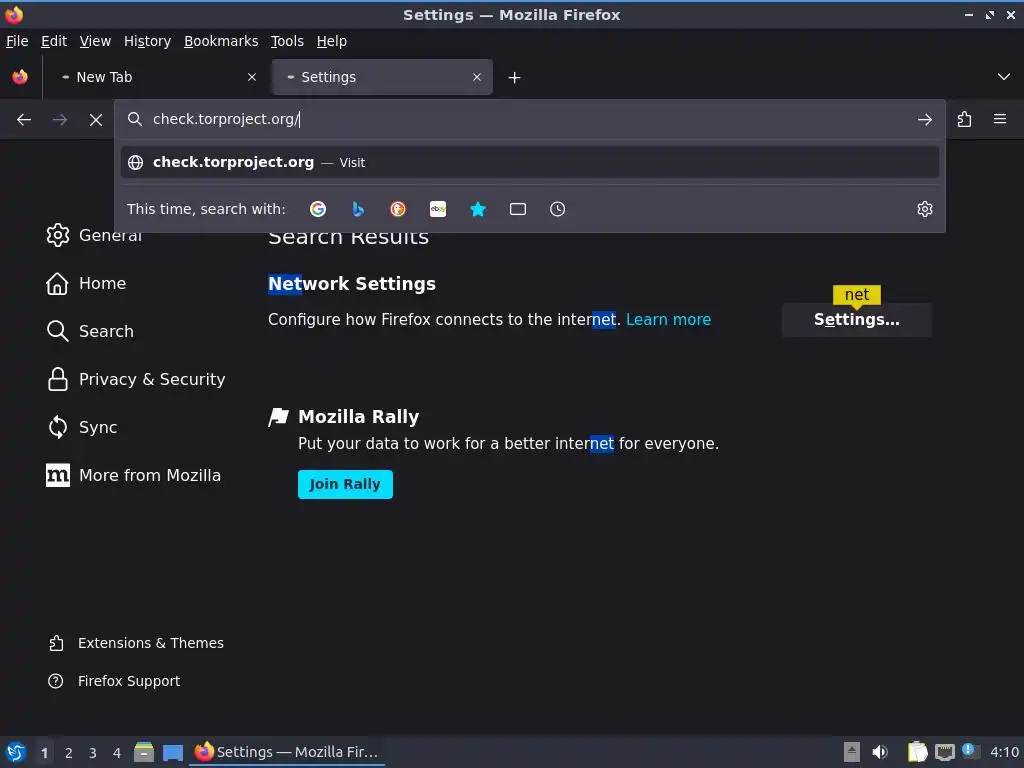Switch to workspace 3 in the taskbar
Screen dimensions: 1024x768
93,753
